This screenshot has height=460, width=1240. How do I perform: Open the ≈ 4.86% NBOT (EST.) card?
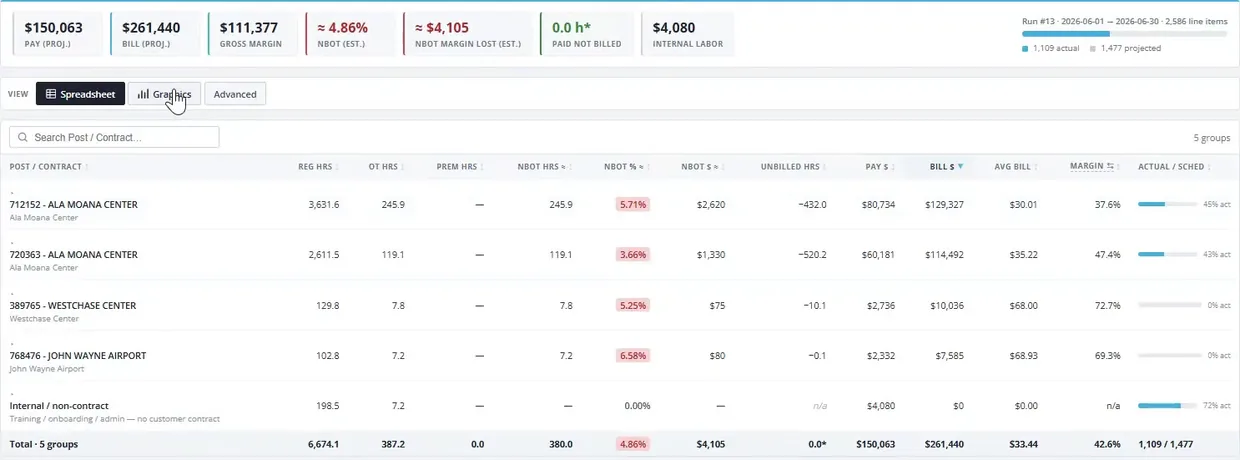click(350, 35)
